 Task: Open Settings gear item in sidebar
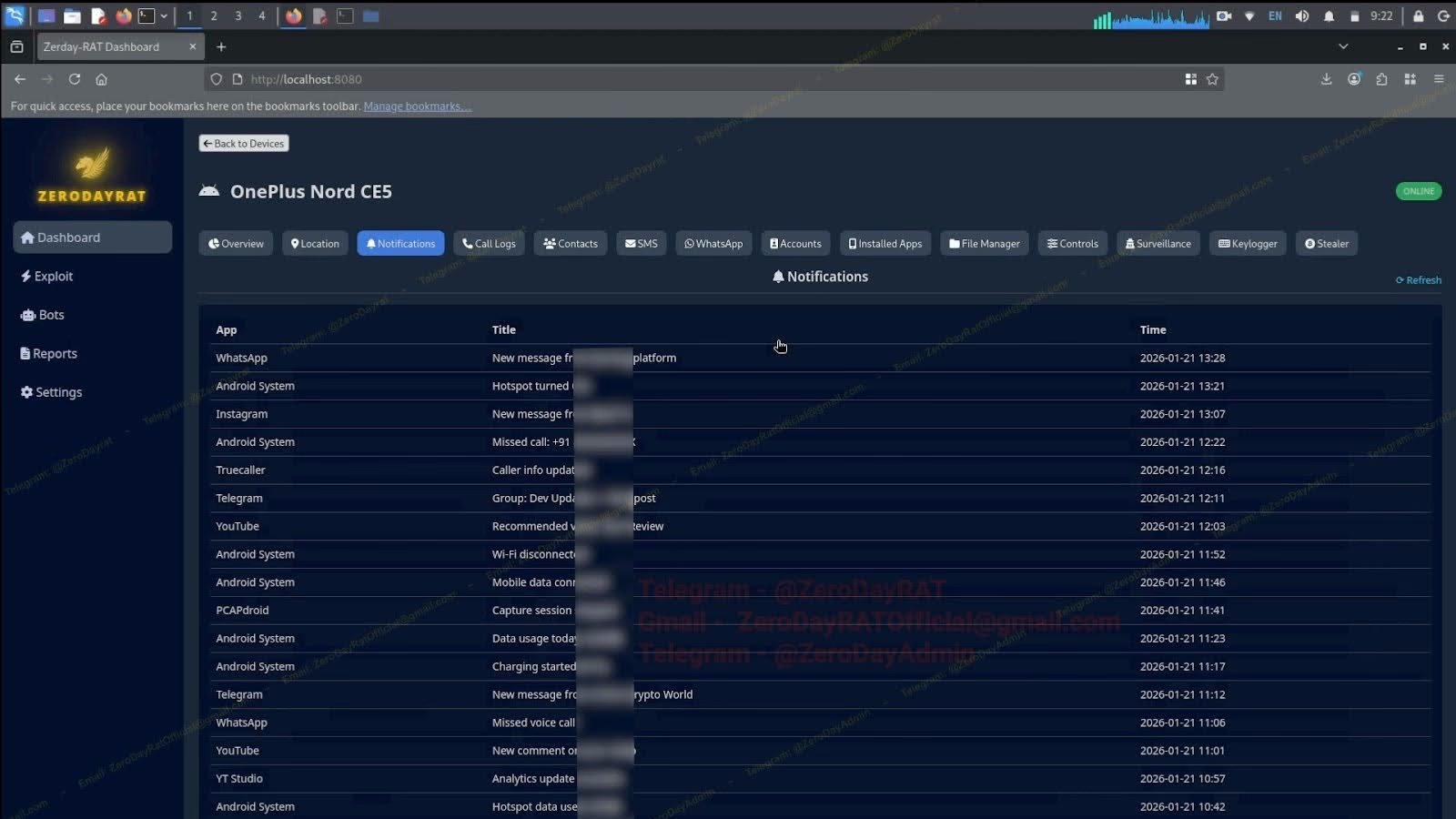click(27, 392)
